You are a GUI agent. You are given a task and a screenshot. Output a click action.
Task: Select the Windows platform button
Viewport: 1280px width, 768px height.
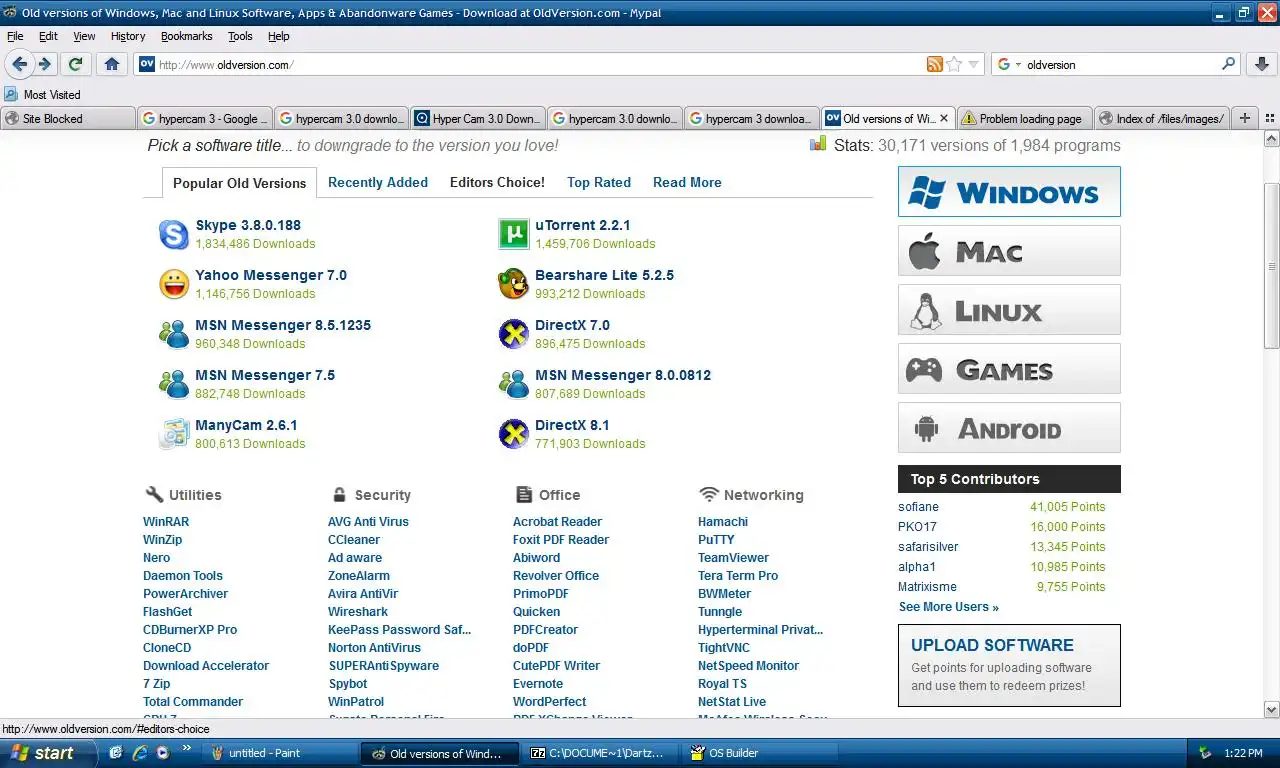point(1009,191)
